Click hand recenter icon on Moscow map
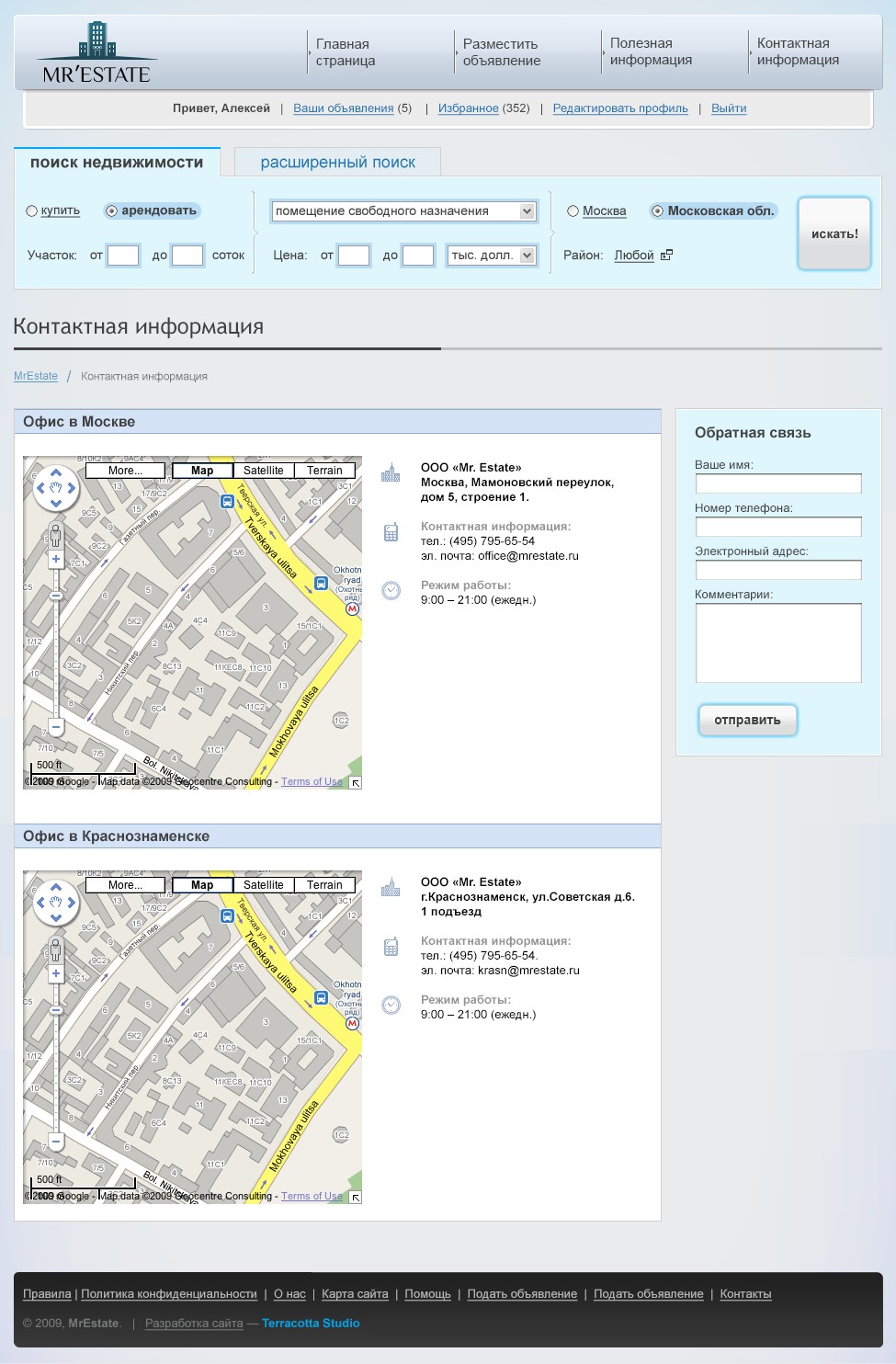Screen dimensions: 896x1364 (x=56, y=487)
